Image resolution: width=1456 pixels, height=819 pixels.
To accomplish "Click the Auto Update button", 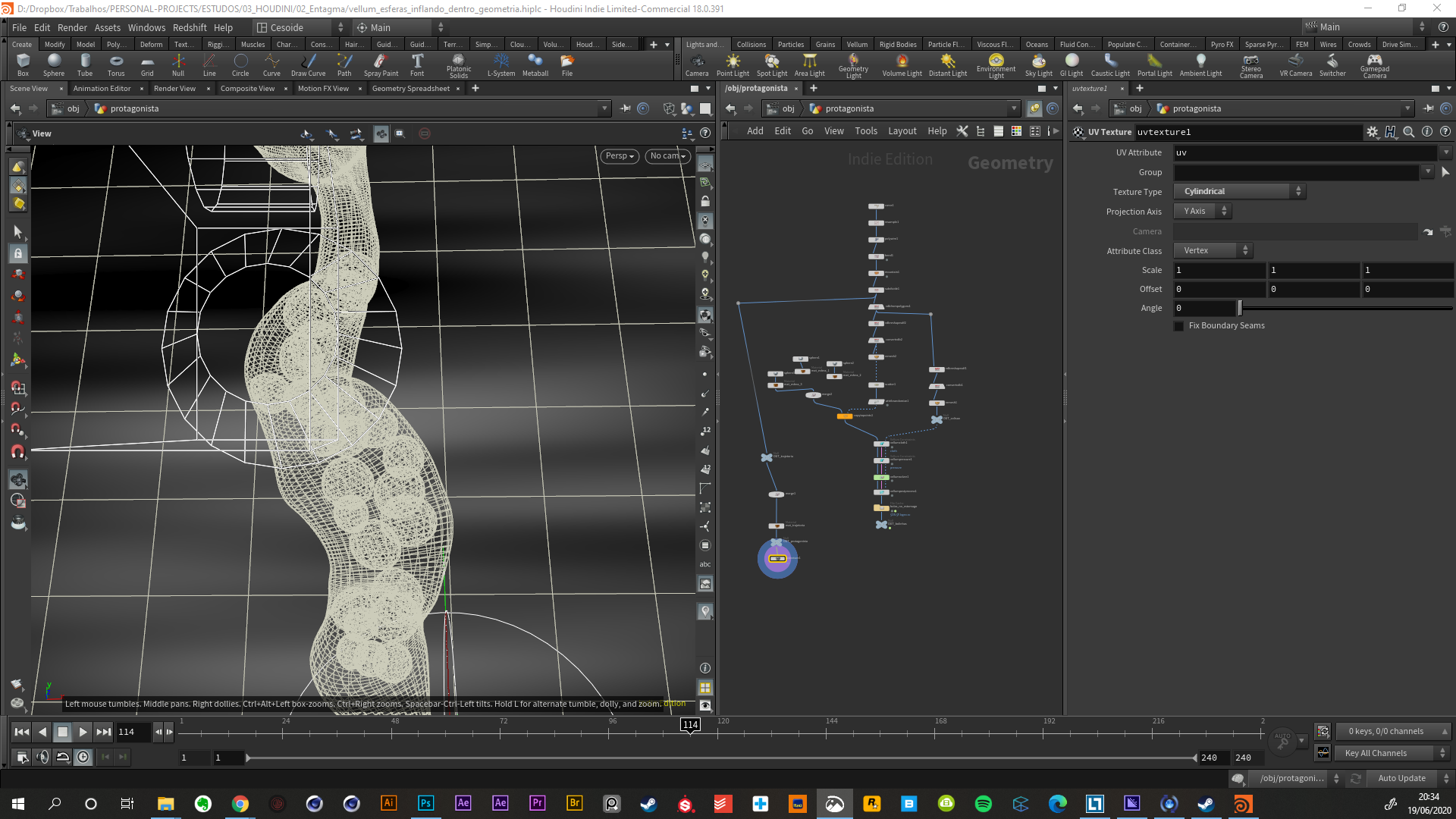I will pyautogui.click(x=1401, y=778).
